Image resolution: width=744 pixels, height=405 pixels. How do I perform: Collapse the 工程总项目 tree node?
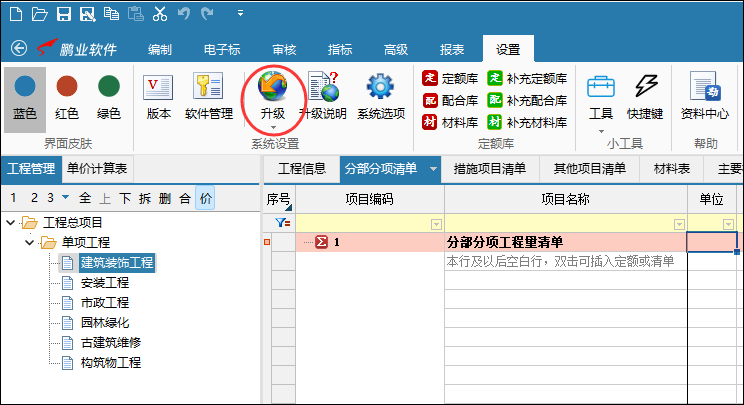(x=11, y=222)
